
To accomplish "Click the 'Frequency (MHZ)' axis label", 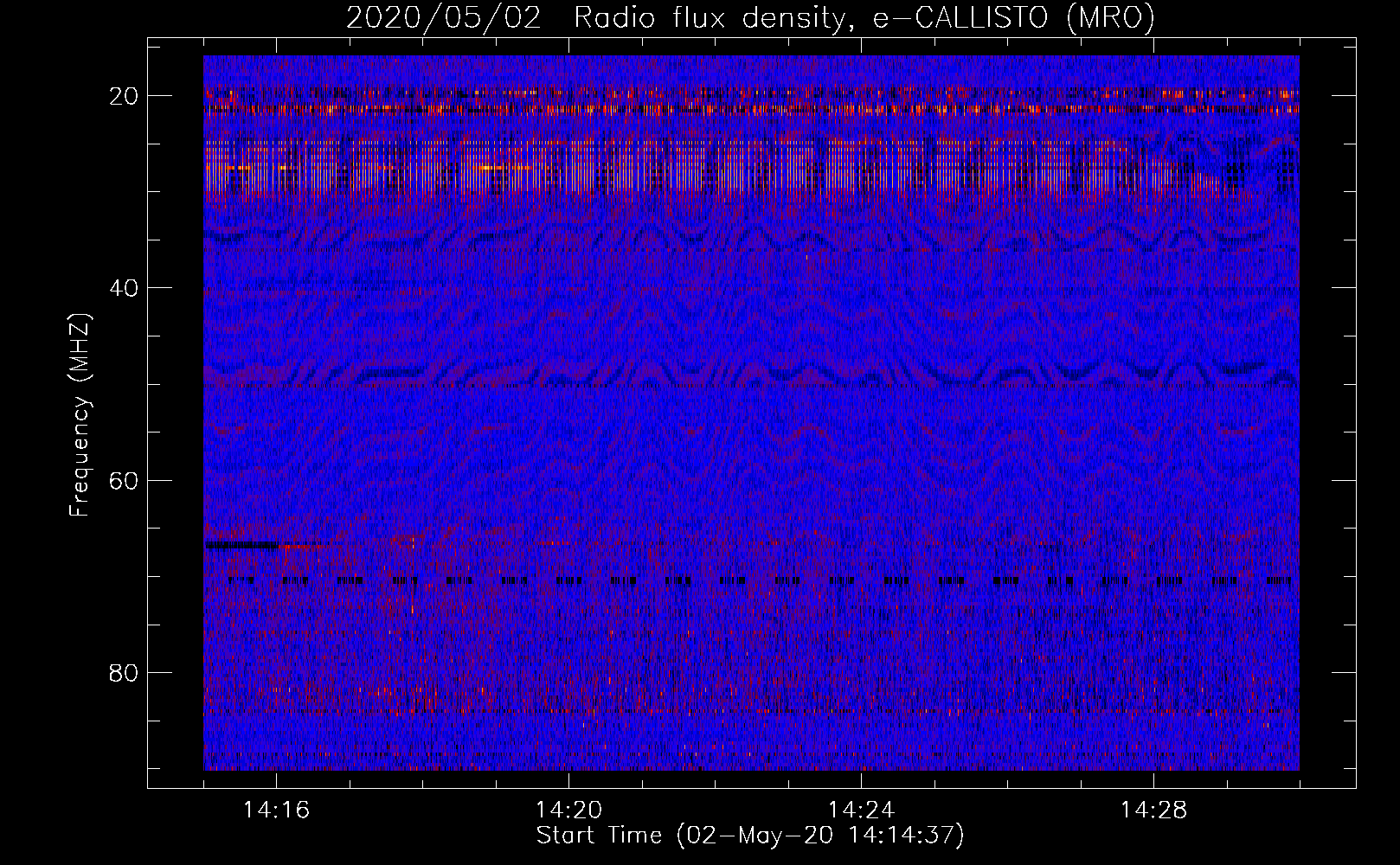I will [x=80, y=415].
